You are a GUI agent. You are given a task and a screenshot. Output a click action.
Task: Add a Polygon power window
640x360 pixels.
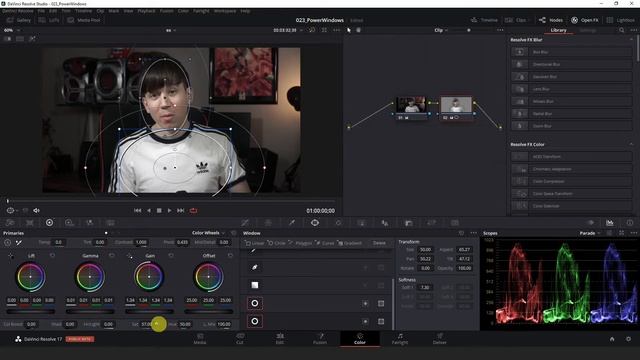click(300, 243)
